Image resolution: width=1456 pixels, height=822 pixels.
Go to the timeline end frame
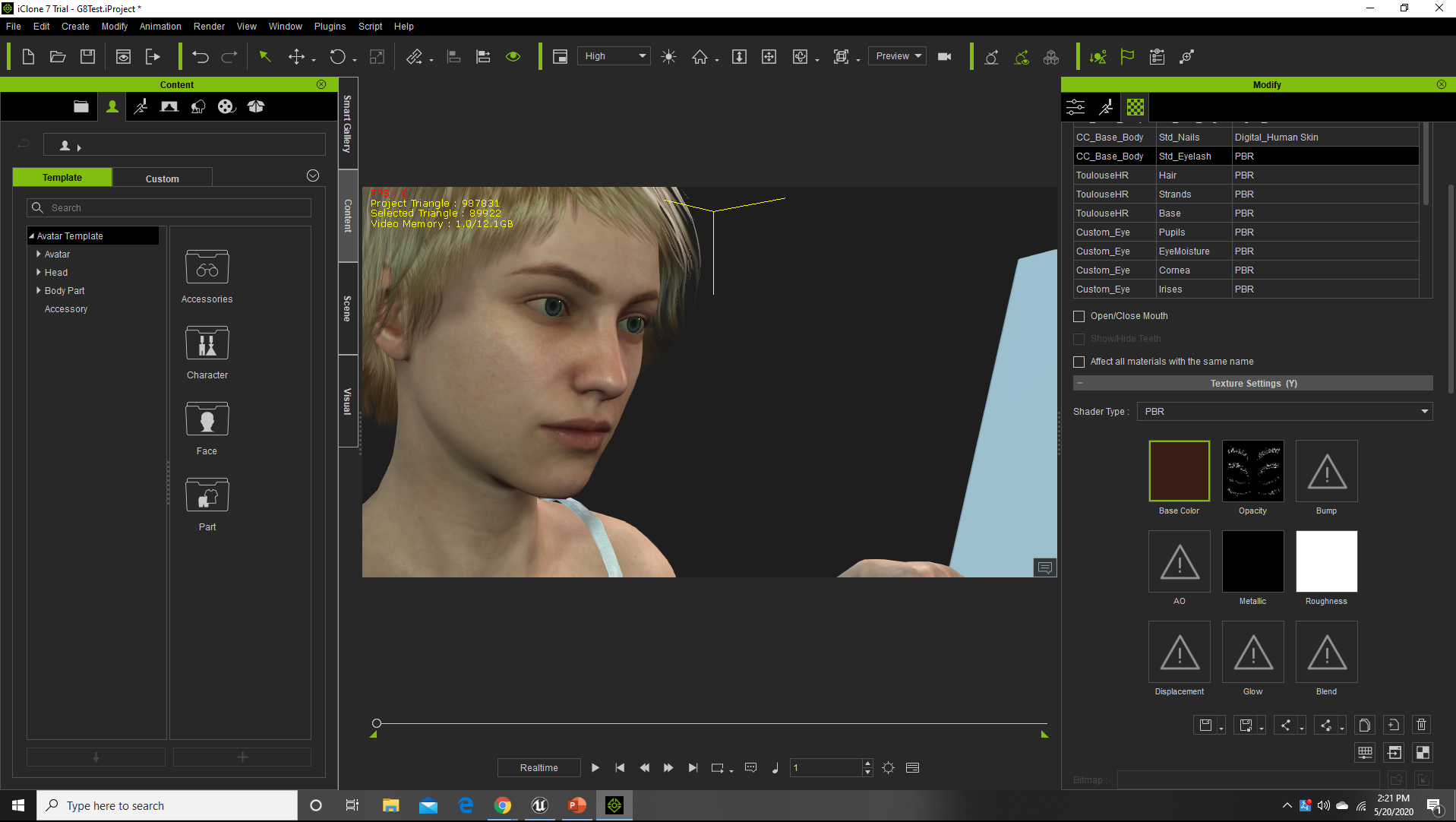[693, 768]
